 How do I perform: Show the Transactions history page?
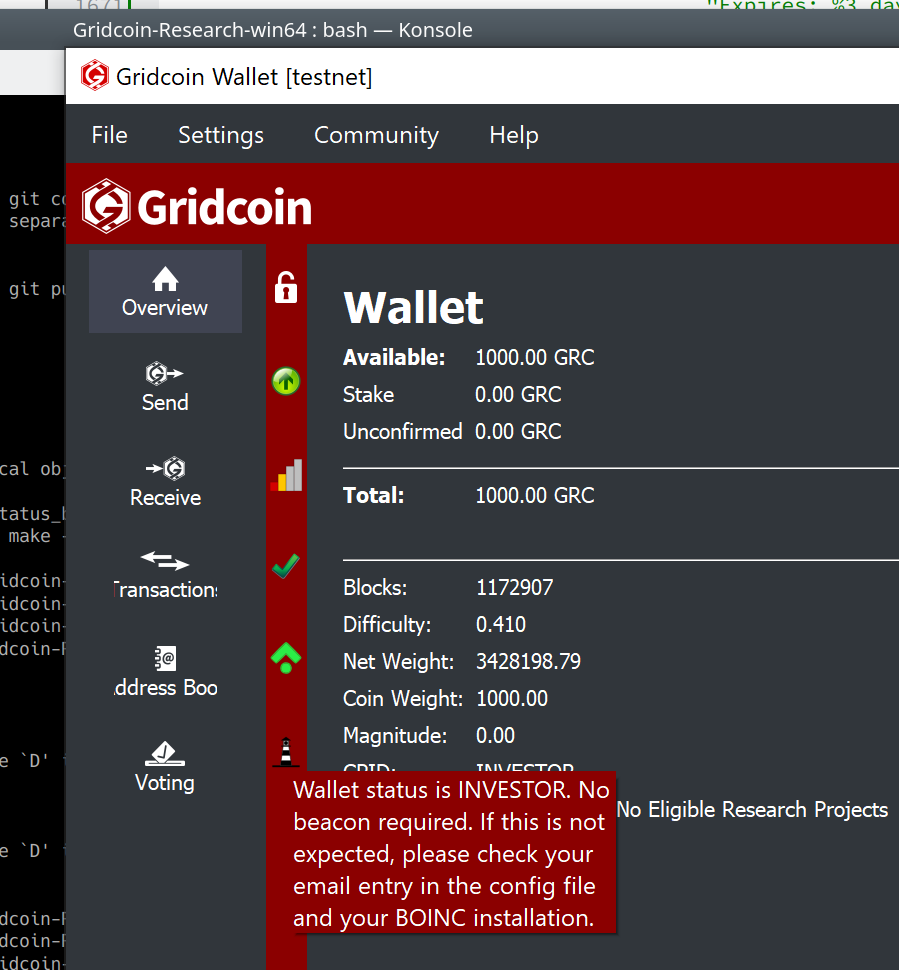click(x=165, y=576)
